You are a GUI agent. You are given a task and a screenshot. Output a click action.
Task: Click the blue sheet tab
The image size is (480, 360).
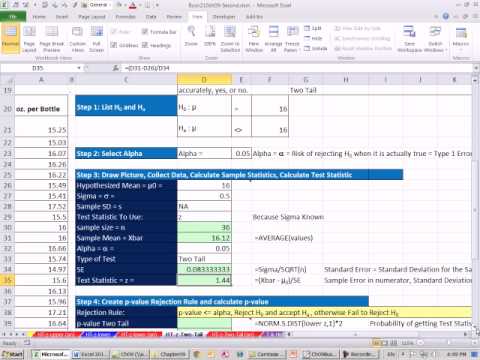click(98, 334)
